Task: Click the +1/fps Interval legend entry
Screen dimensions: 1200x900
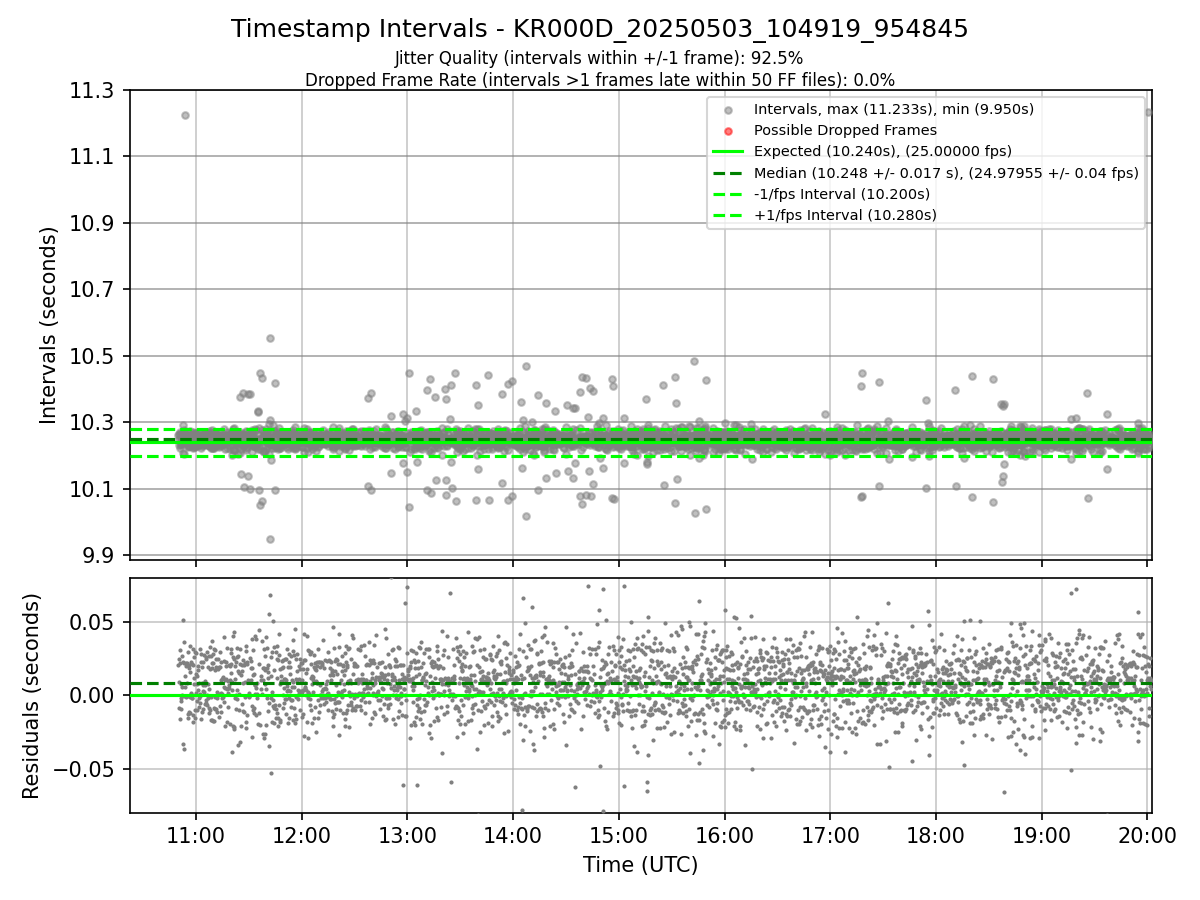Action: tap(824, 215)
